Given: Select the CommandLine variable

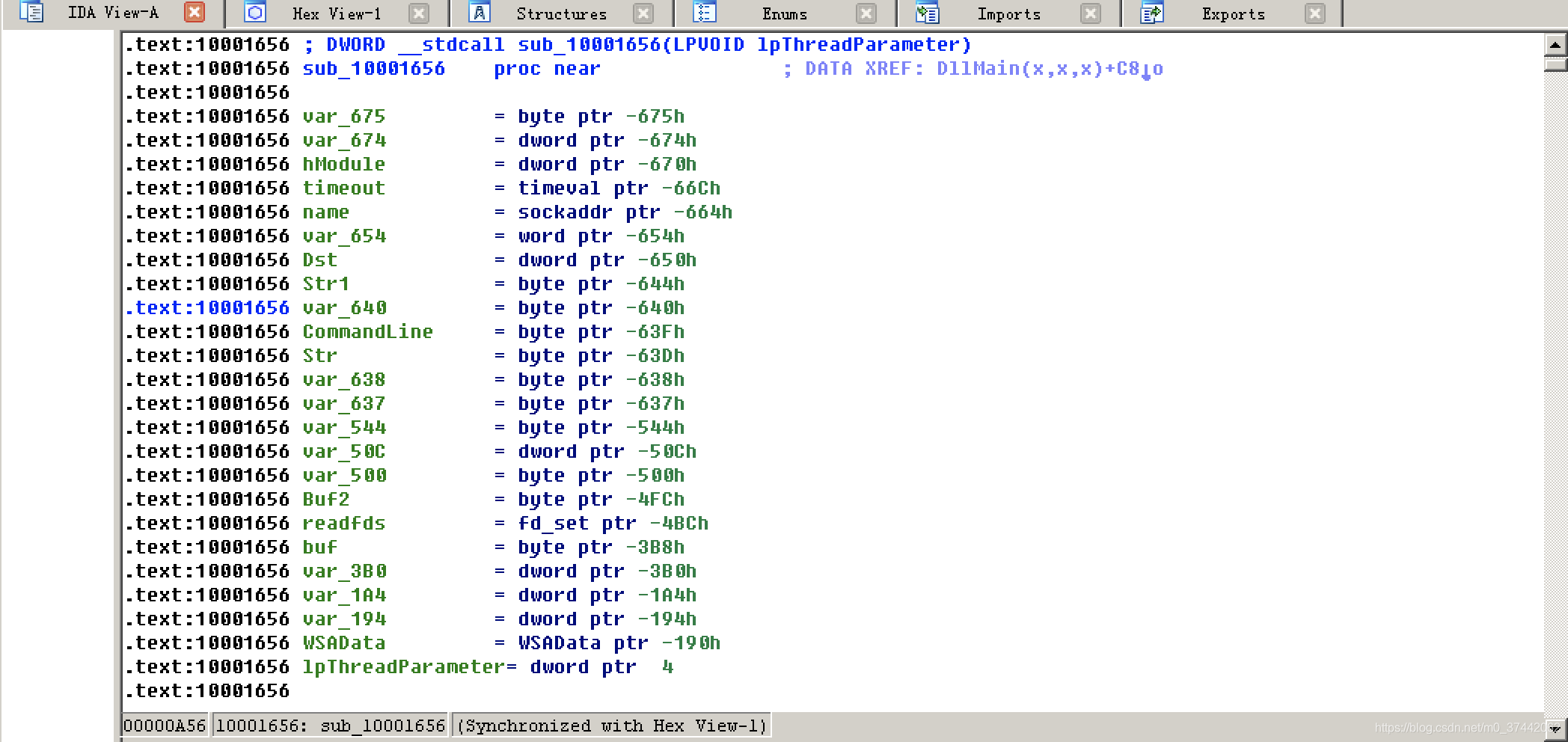Looking at the screenshot, I should pos(368,332).
